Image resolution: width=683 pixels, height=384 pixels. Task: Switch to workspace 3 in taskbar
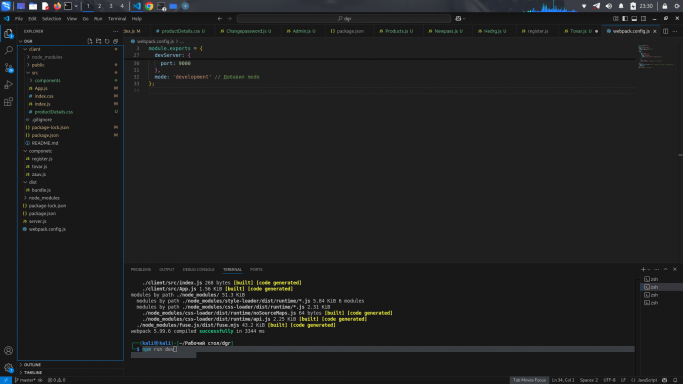pyautogui.click(x=111, y=6)
